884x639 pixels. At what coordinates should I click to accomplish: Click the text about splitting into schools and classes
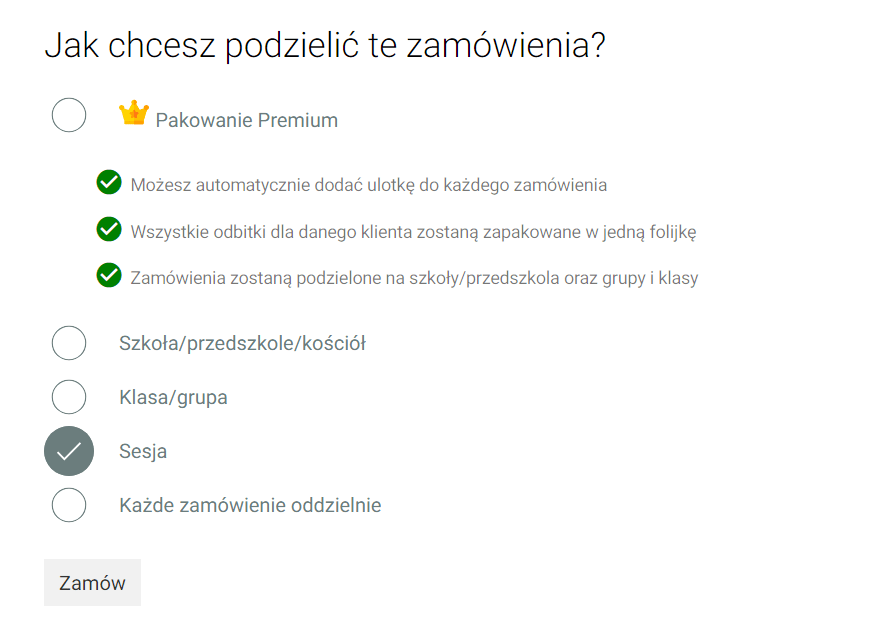pos(414,278)
